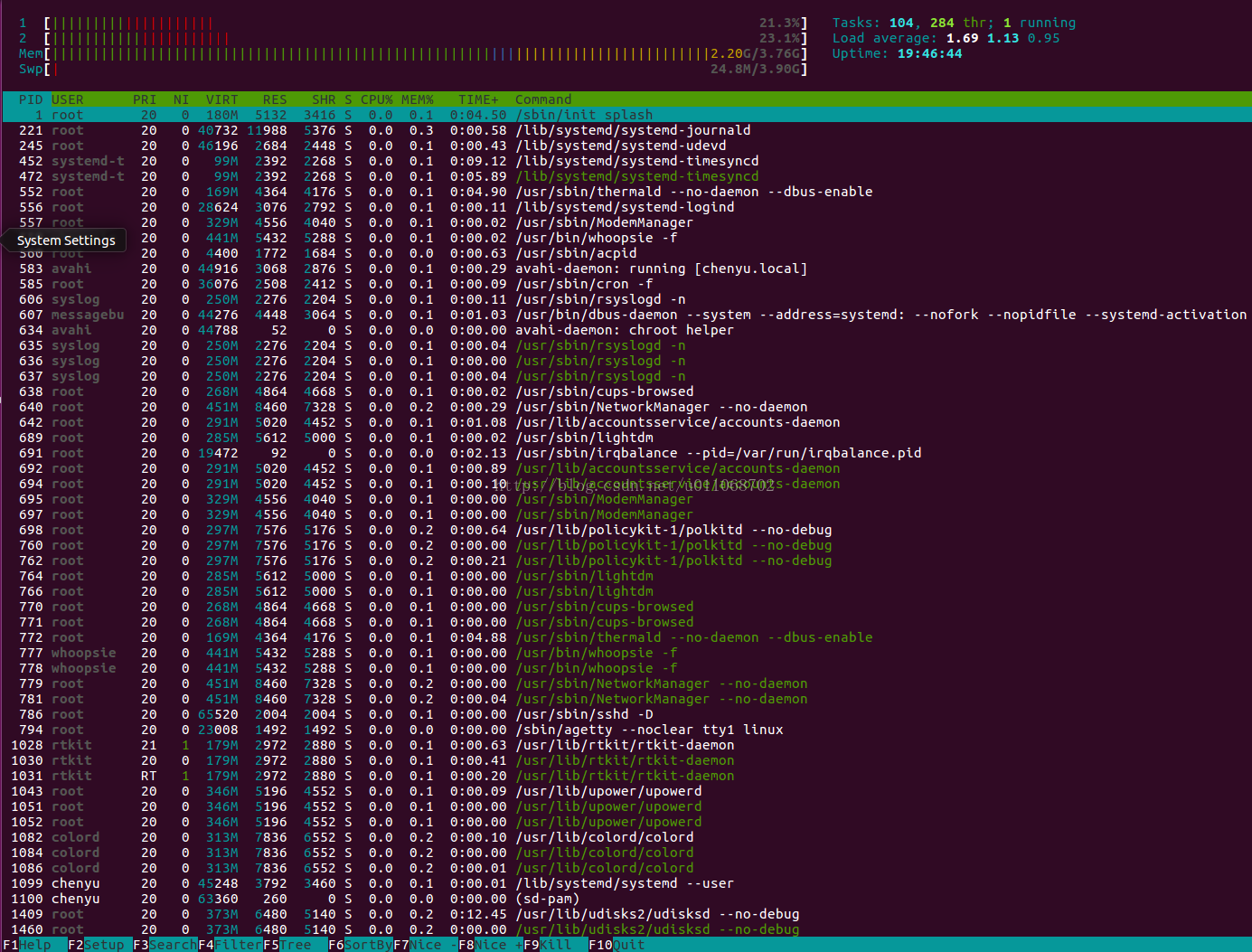The width and height of the screenshot is (1252, 952).
Task: Select the systemd --user row of chenyu
Action: pyautogui.click(x=626, y=883)
